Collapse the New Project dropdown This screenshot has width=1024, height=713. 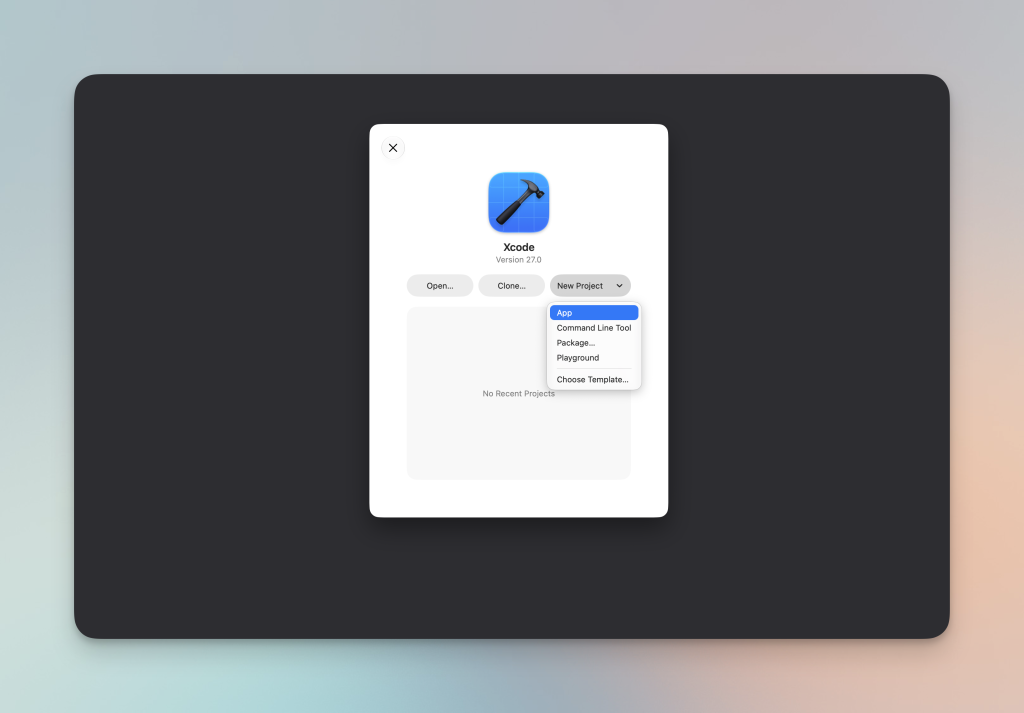[x=590, y=286]
